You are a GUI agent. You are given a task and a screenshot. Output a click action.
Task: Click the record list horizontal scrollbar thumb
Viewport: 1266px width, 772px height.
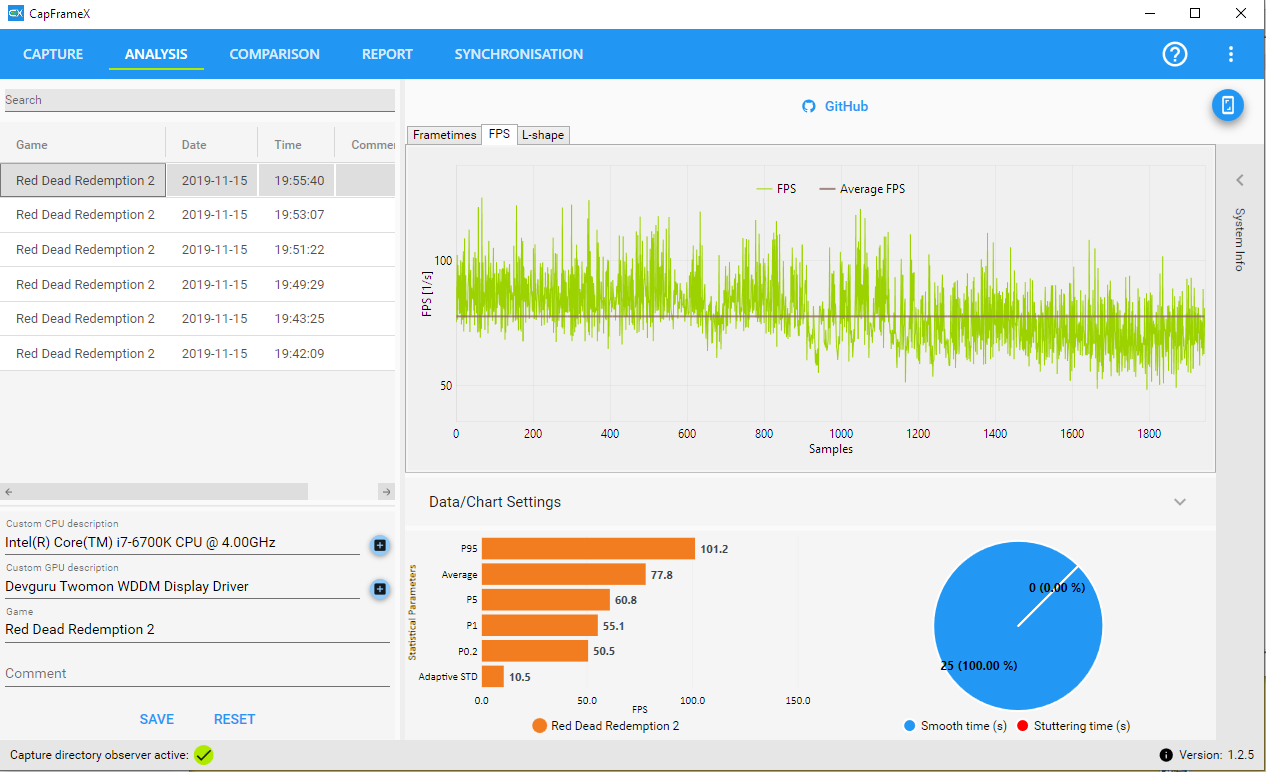(x=162, y=492)
